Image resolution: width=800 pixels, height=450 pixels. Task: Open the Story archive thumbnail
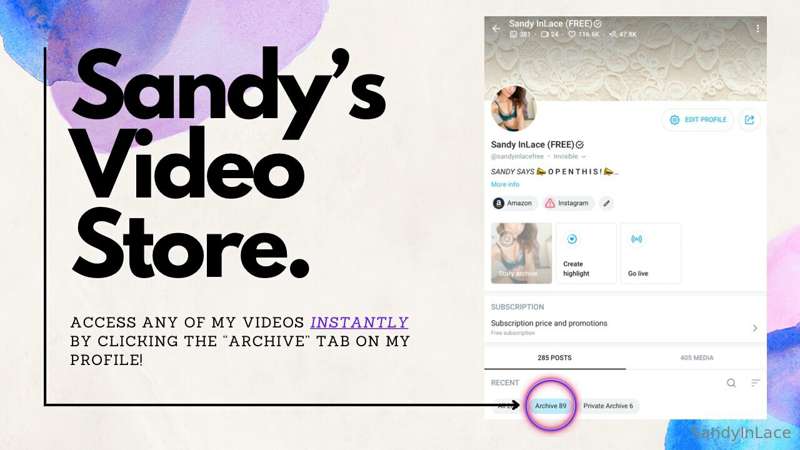521,253
